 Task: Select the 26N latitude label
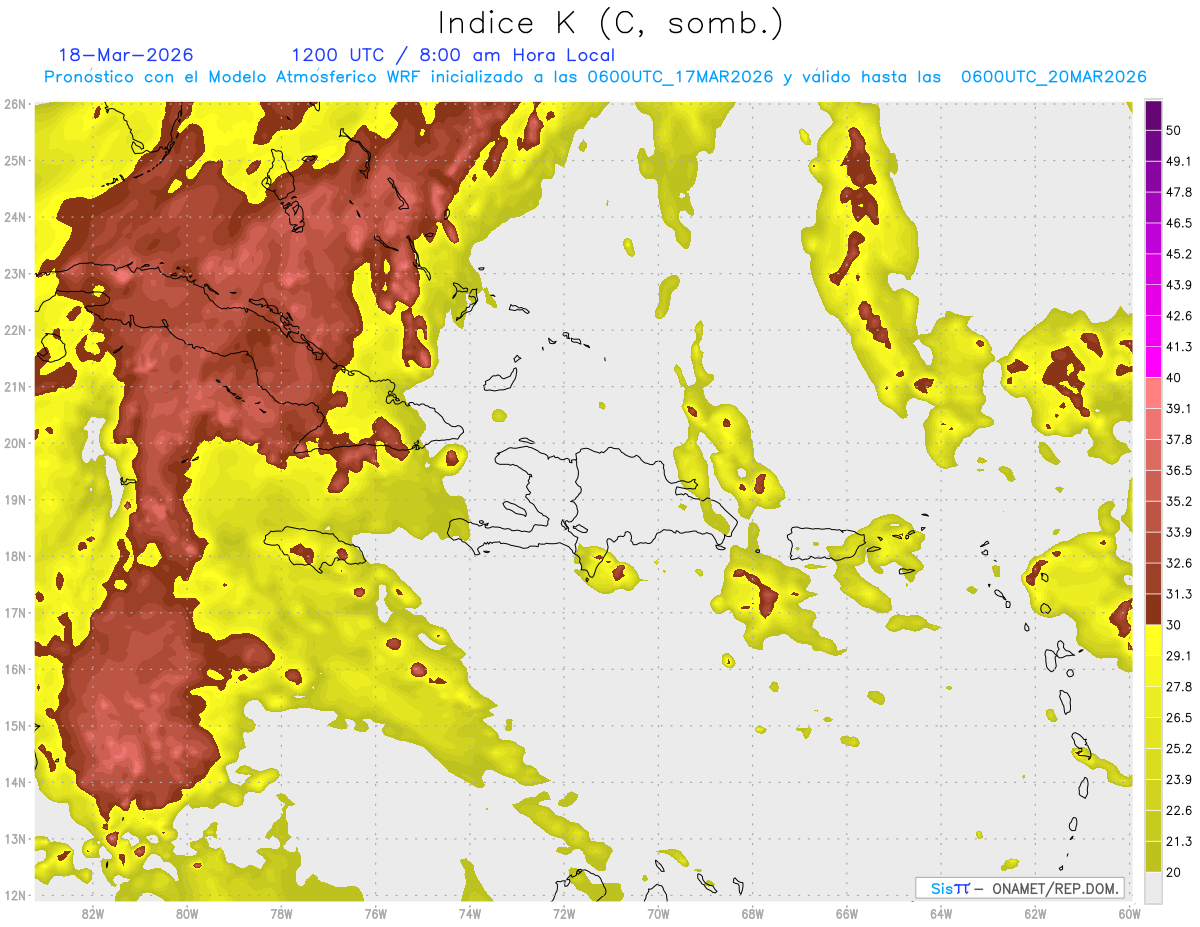14,104
